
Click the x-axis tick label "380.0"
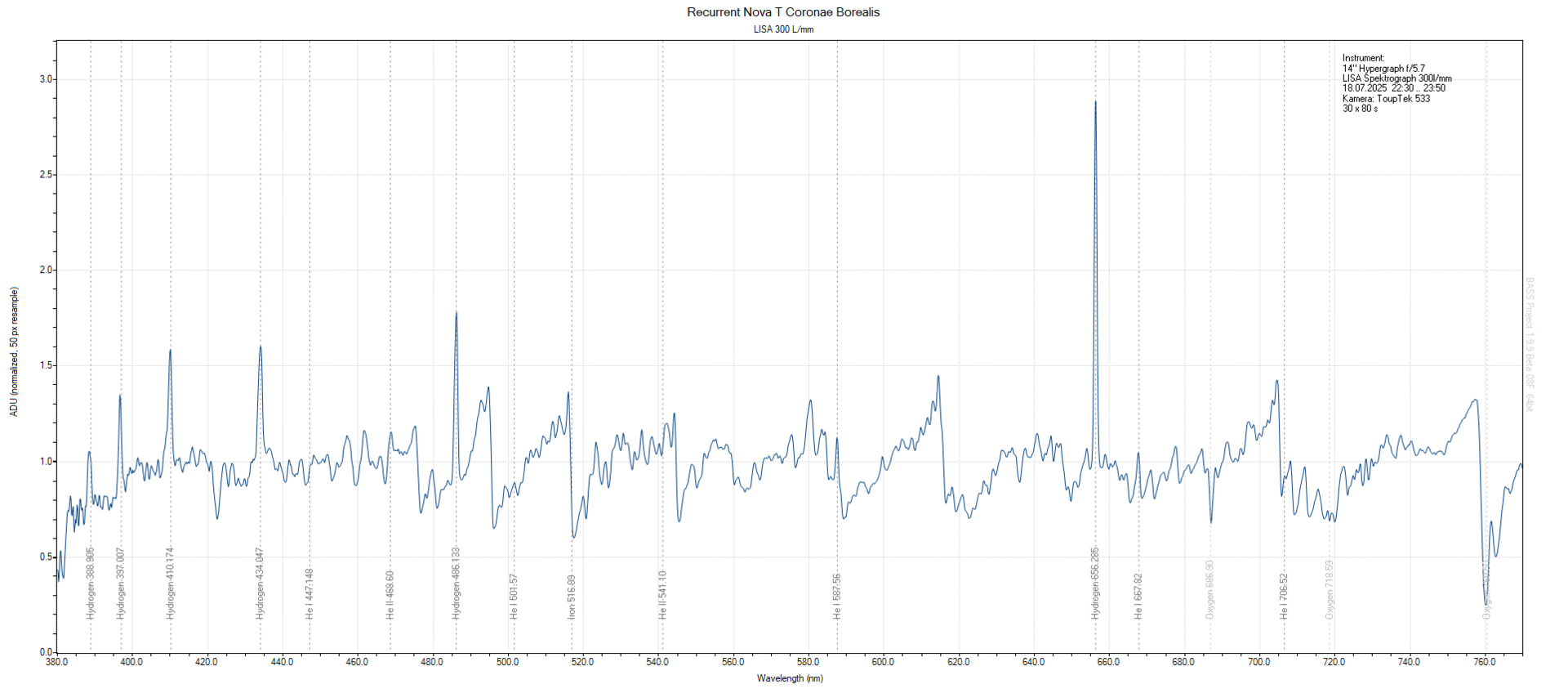click(x=56, y=662)
